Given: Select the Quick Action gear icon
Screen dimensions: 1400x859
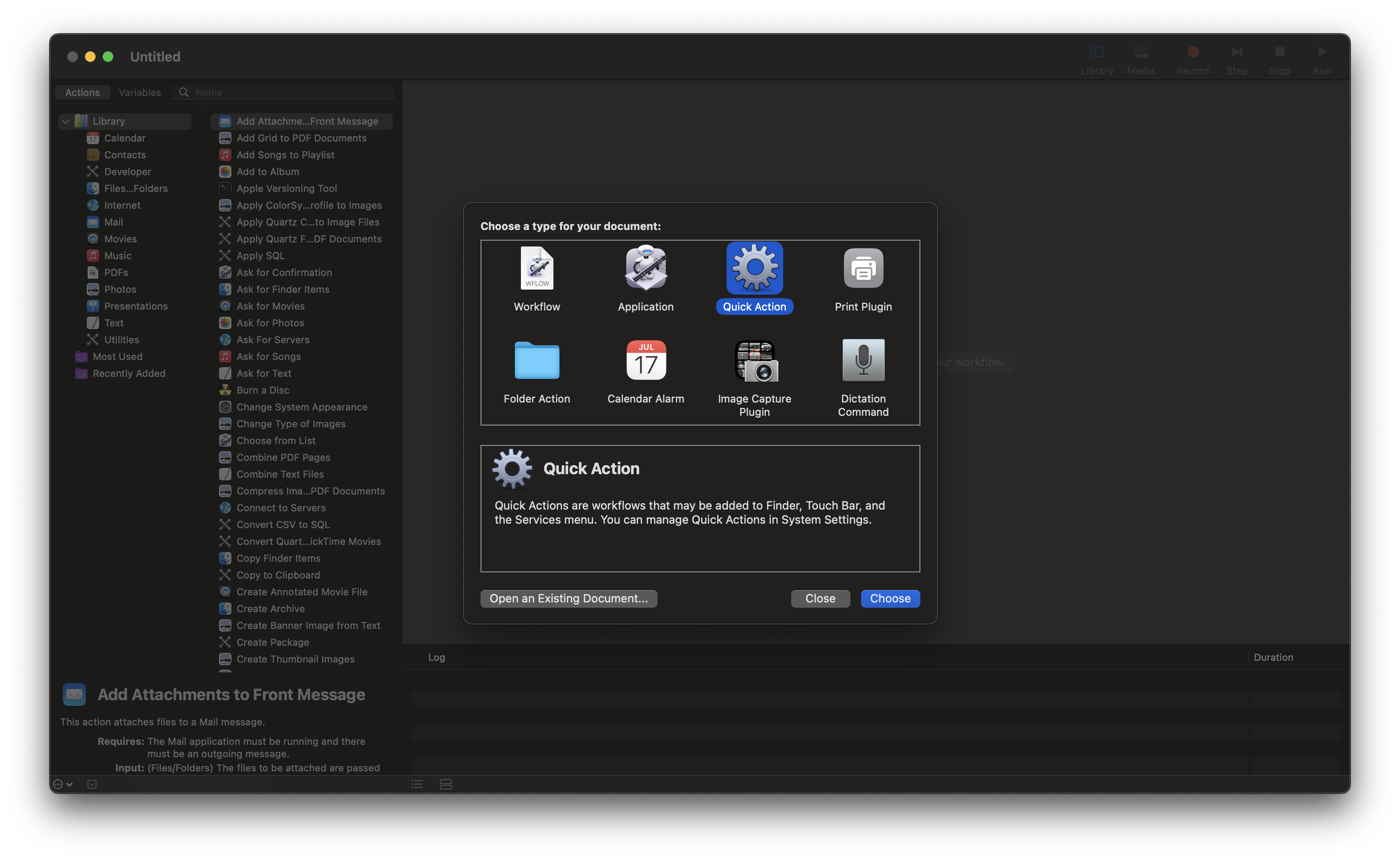Looking at the screenshot, I should point(754,268).
